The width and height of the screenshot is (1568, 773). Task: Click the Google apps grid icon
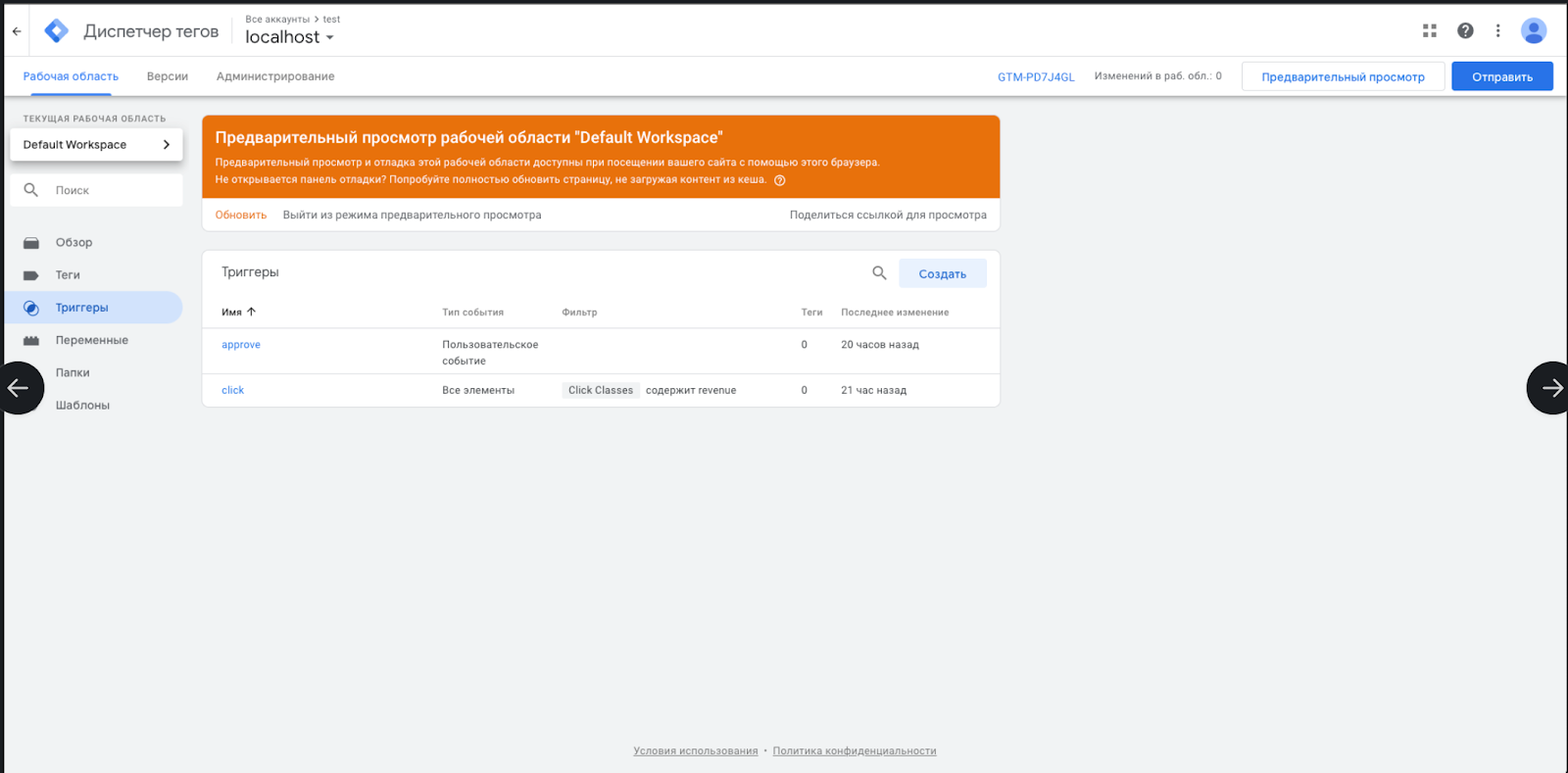point(1430,30)
